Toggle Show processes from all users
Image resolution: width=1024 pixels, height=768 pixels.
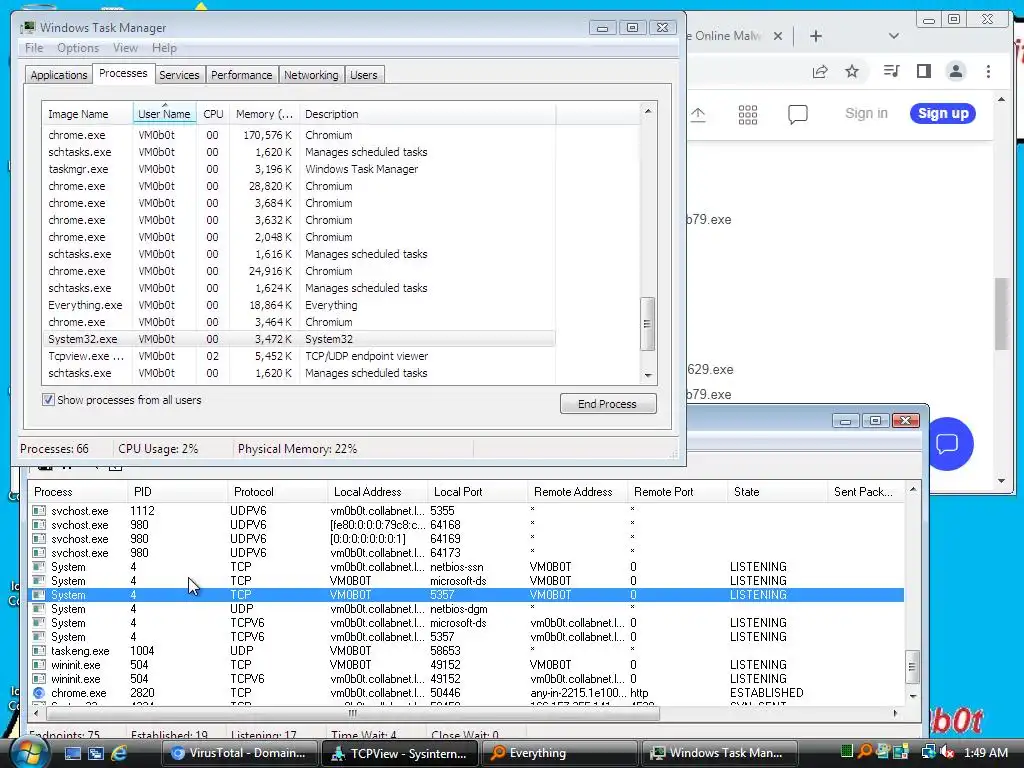point(48,400)
